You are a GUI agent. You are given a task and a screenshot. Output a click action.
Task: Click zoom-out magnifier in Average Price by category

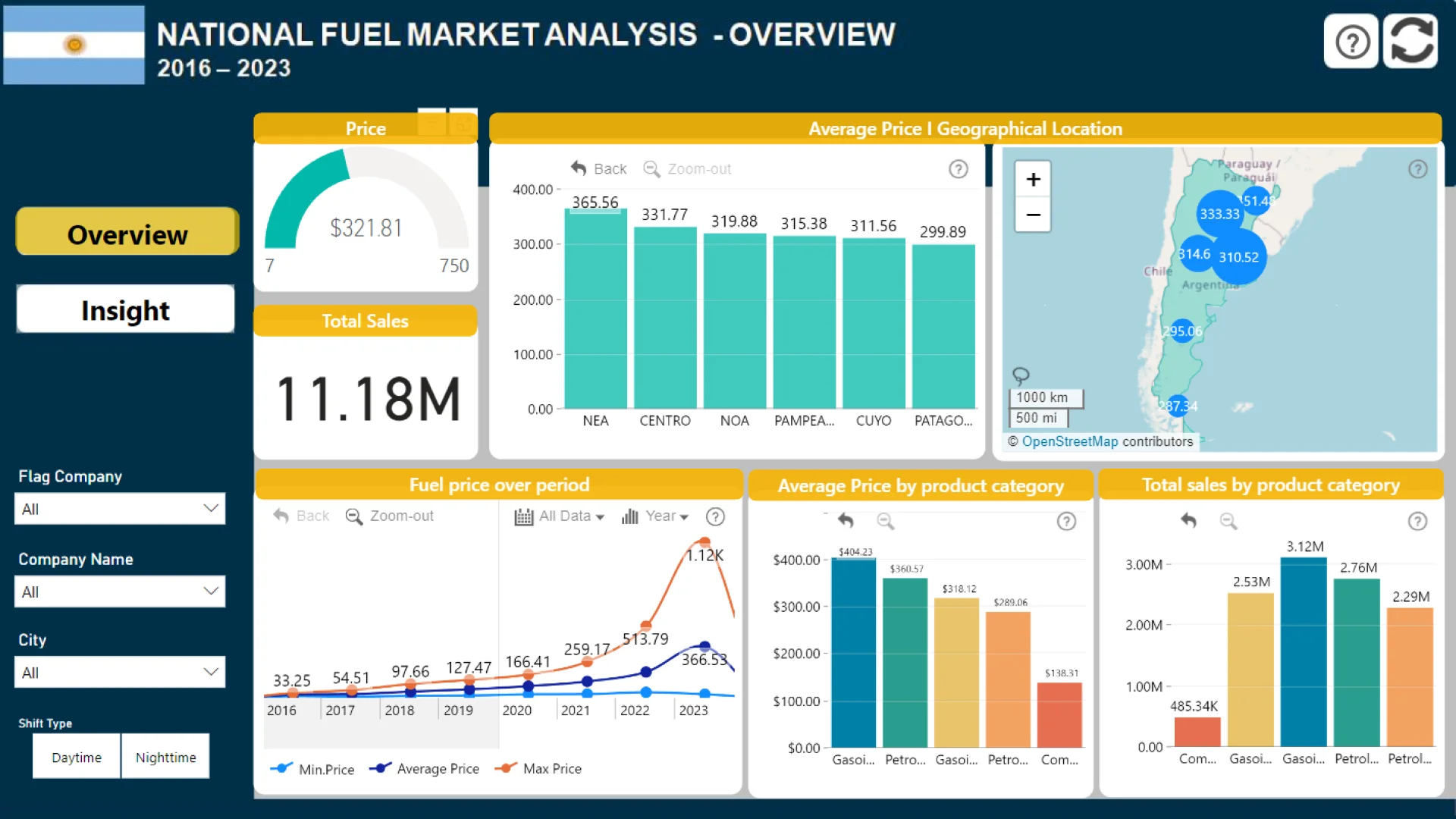(x=885, y=521)
